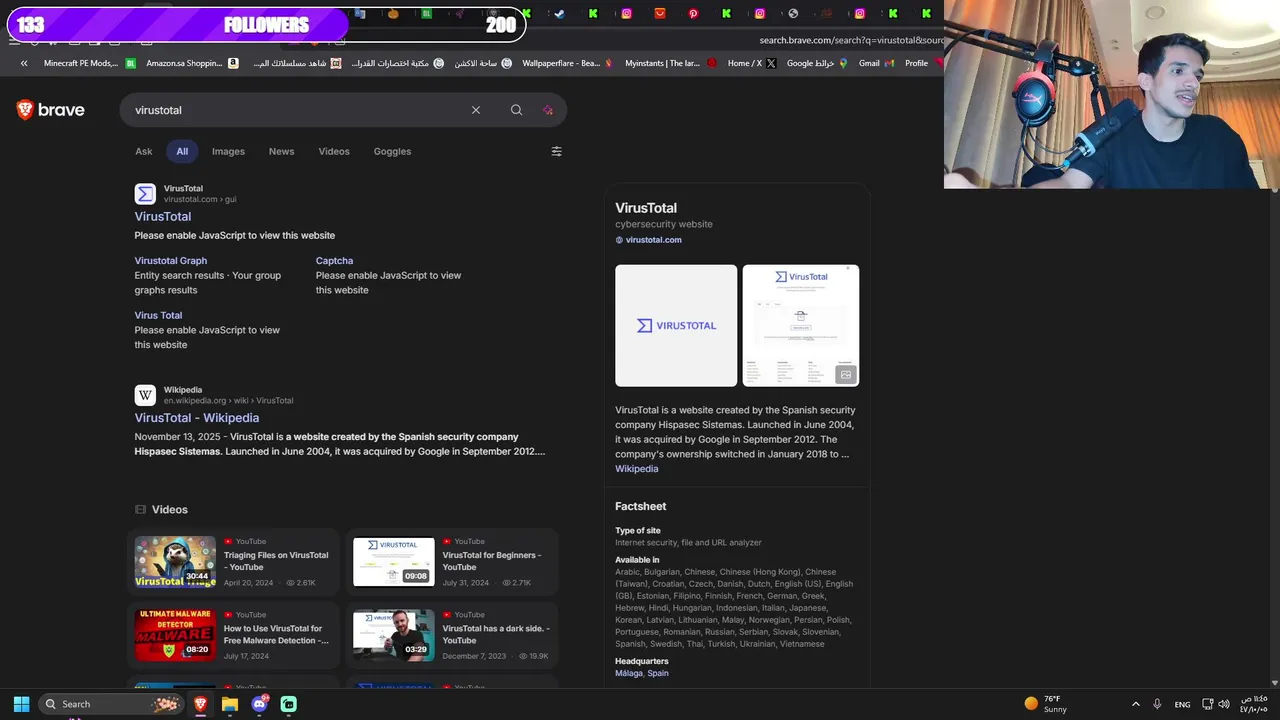1280x720 pixels.
Task: Open VirusTotal - Wikipedia result
Action: coord(197,418)
